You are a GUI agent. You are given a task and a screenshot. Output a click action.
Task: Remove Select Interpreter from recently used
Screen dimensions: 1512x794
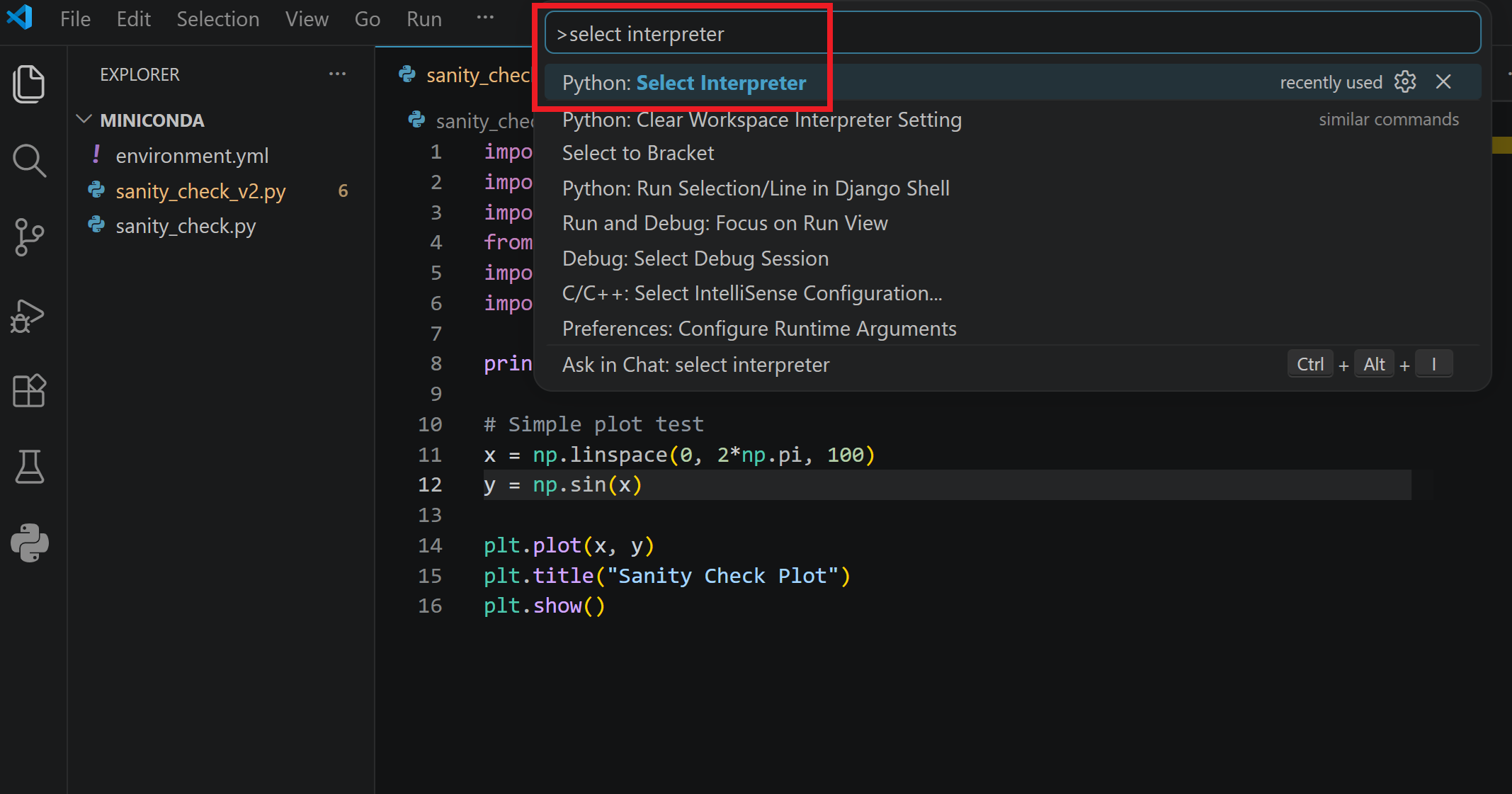tap(1443, 82)
